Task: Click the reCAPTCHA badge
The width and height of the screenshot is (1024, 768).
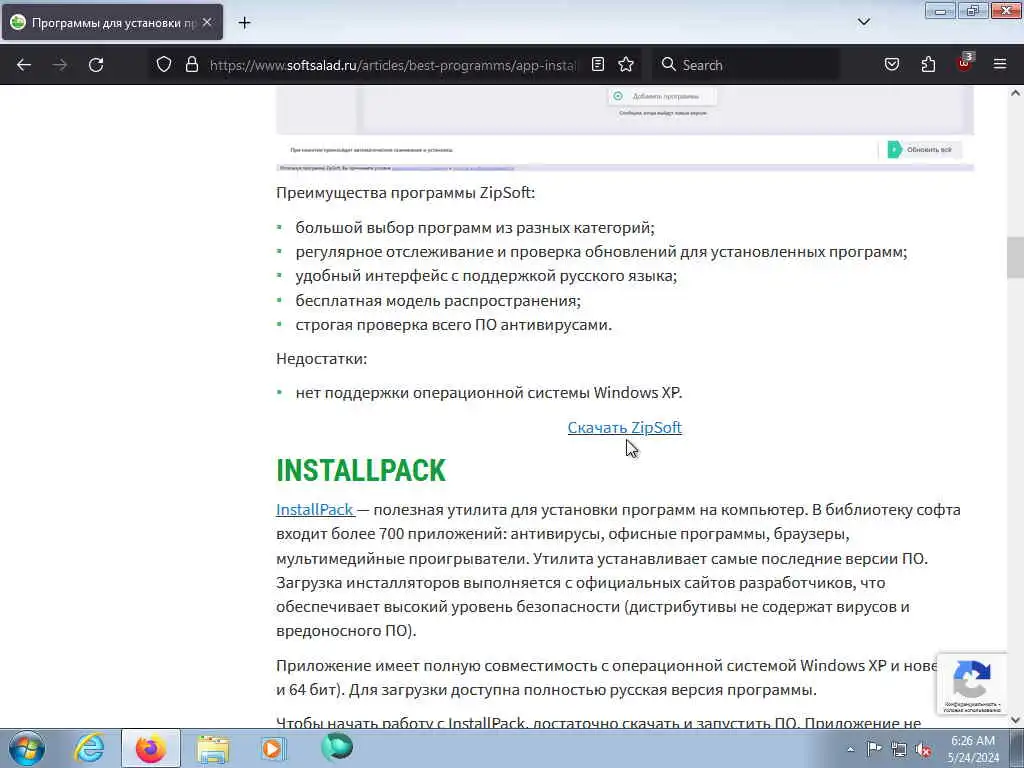Action: 972,684
